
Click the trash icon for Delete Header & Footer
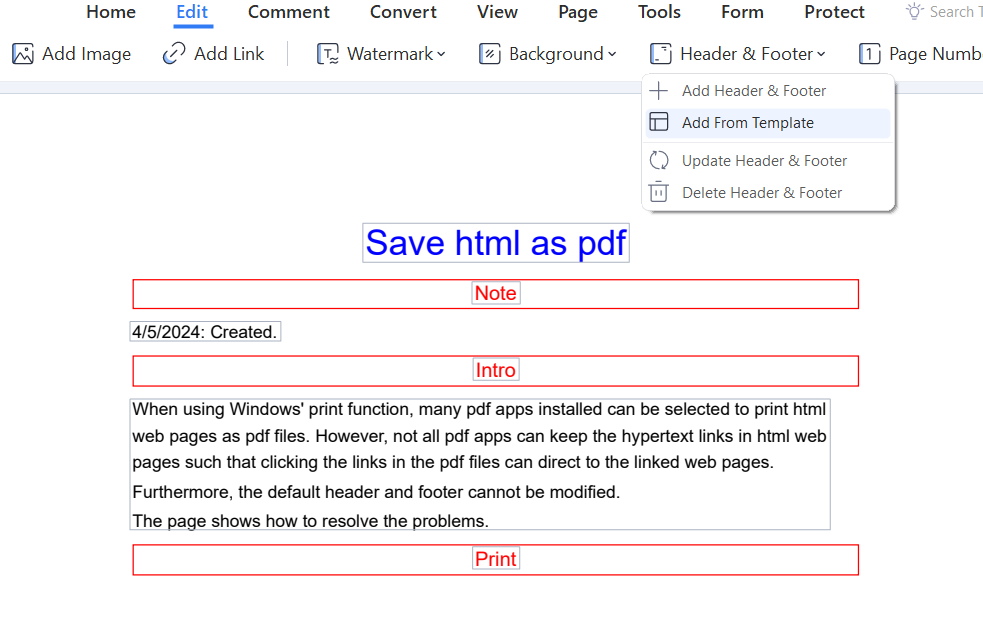tap(659, 192)
